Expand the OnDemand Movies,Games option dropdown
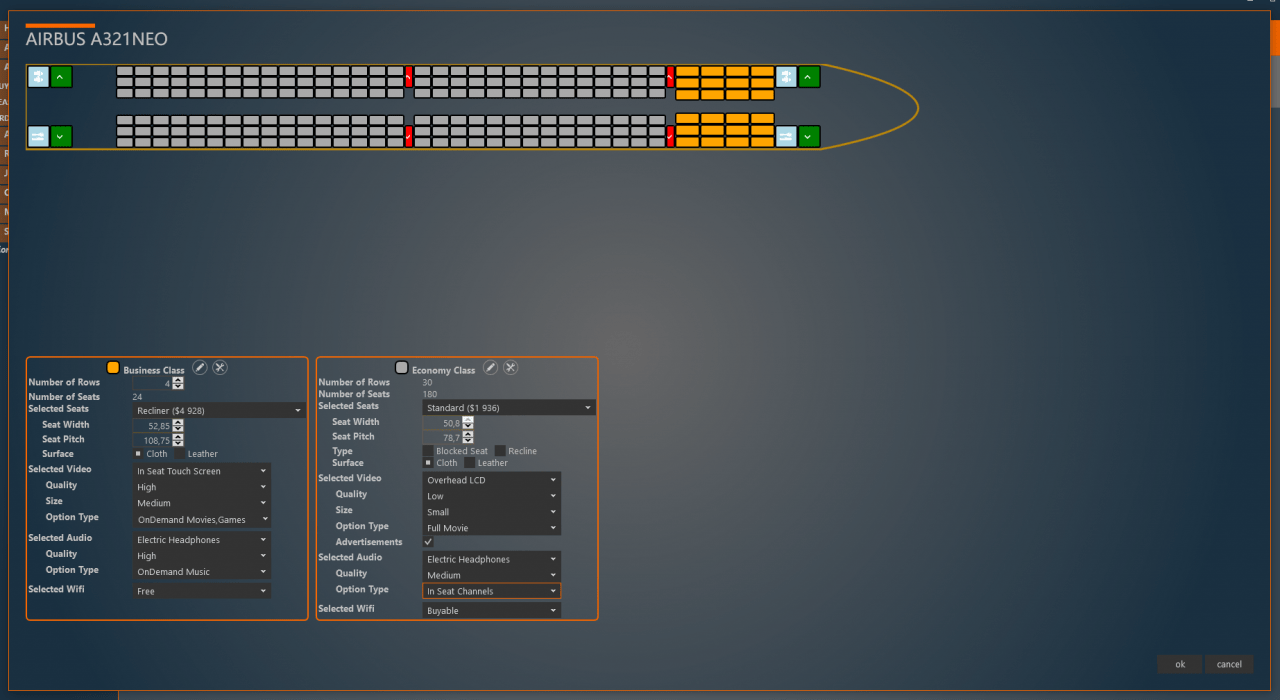The height and width of the screenshot is (700, 1280). 202,519
